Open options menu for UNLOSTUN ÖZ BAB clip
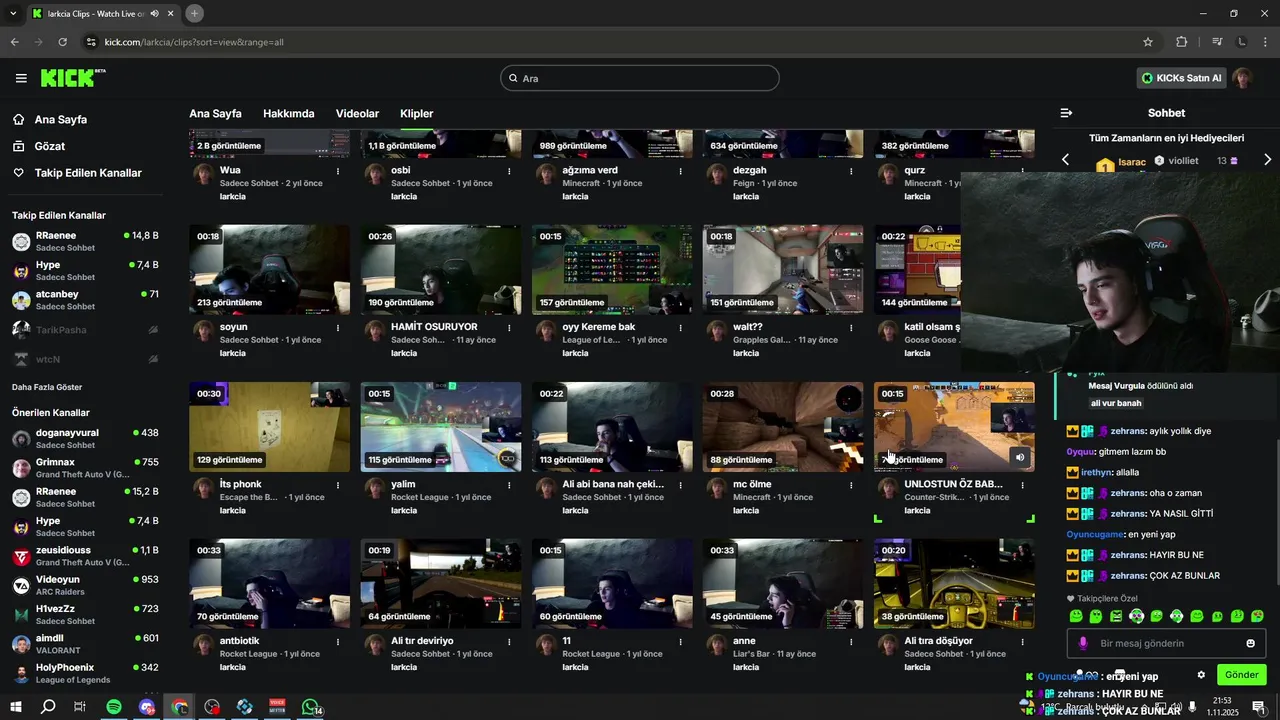The width and height of the screenshot is (1280, 720). click(x=1022, y=484)
